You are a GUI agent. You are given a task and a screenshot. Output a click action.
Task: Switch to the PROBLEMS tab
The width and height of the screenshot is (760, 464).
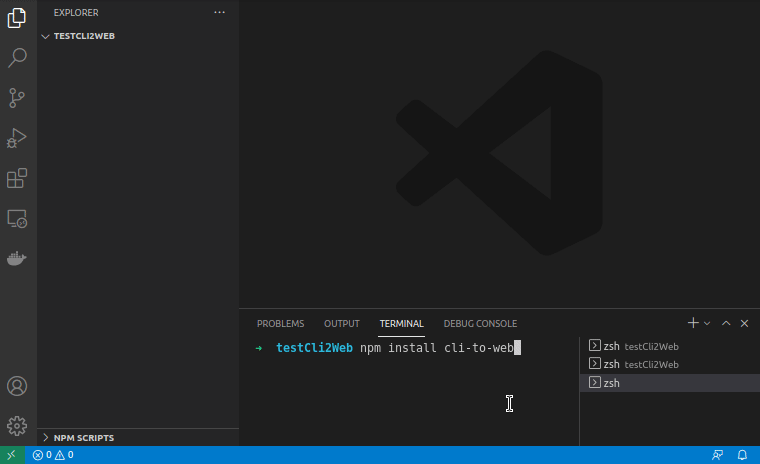click(x=281, y=323)
